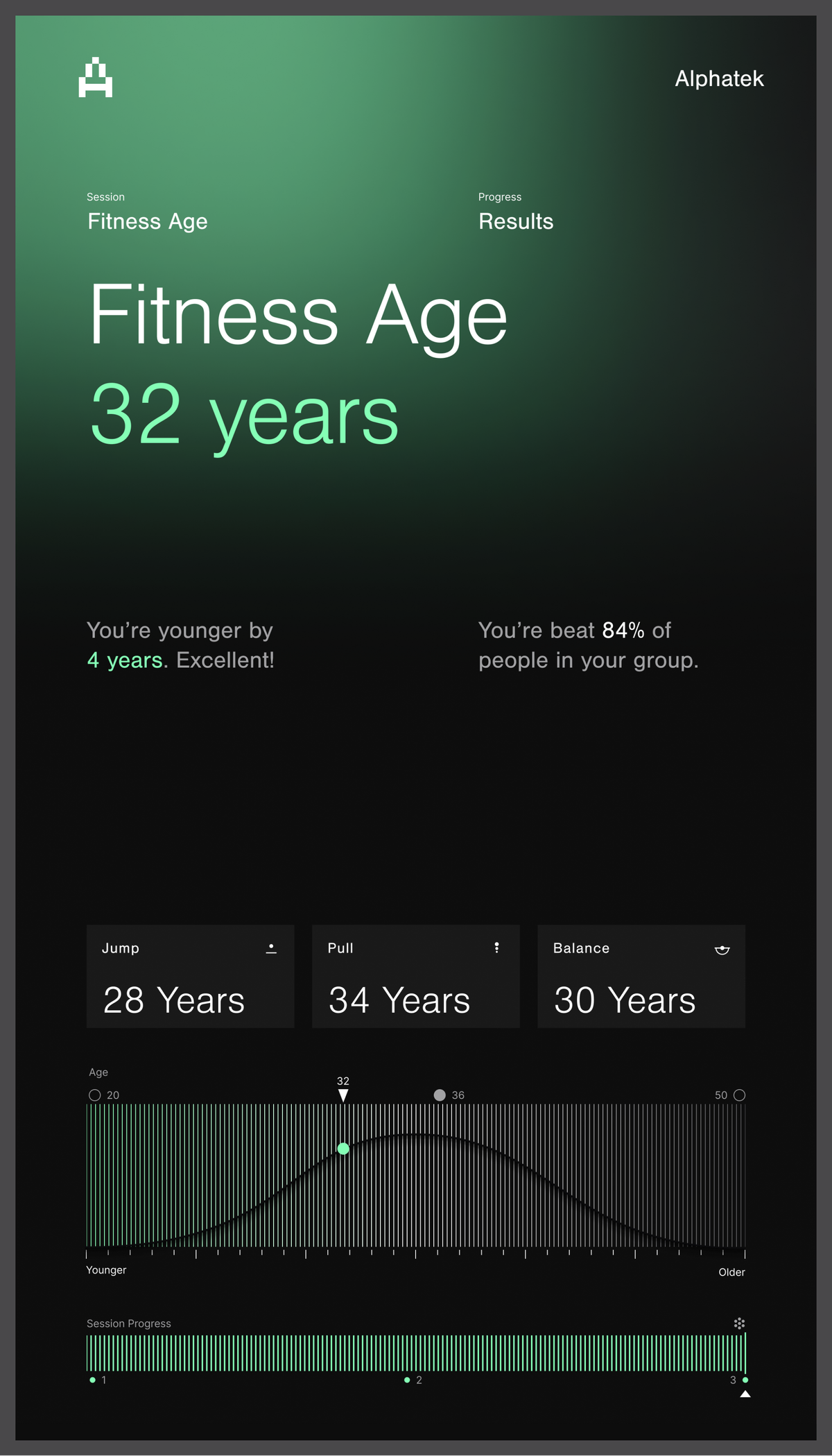Click the age 20 circle marker

[x=95, y=1095]
